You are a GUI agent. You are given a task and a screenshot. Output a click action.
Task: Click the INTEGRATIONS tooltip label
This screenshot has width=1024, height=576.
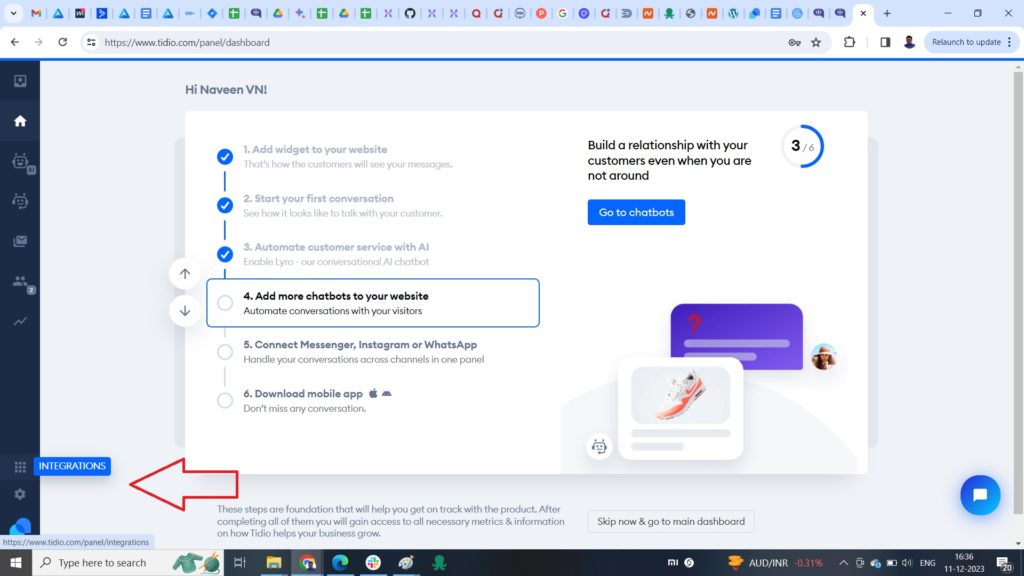pos(72,466)
